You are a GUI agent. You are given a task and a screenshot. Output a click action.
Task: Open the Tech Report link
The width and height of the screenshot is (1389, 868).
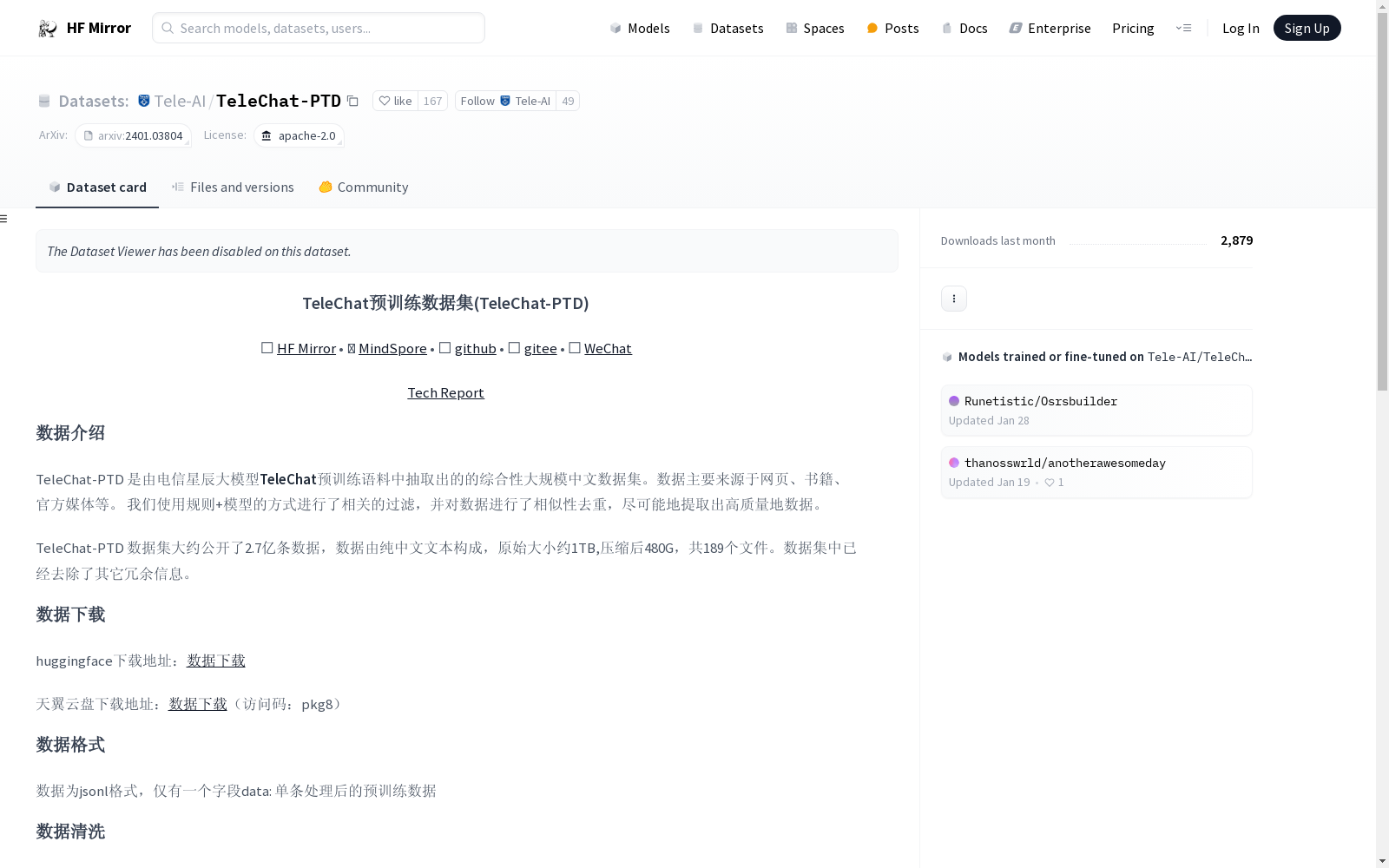point(445,393)
